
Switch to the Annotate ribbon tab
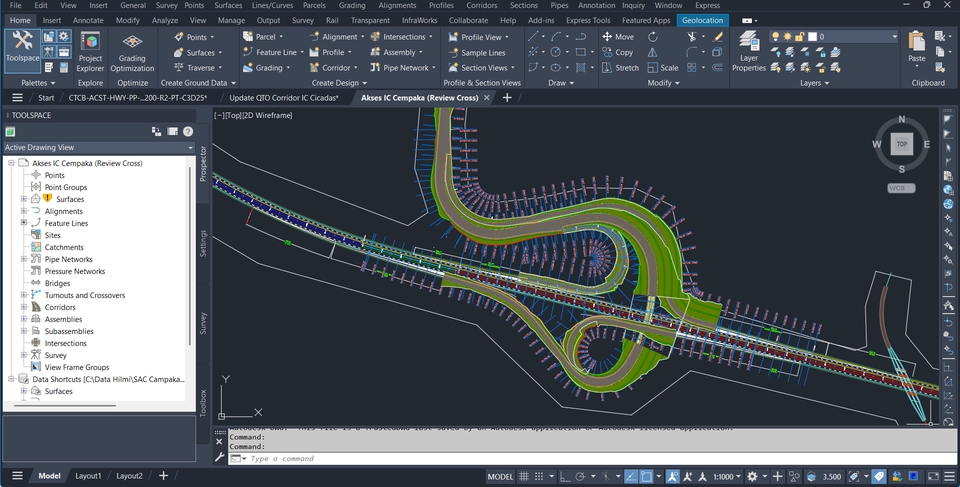pos(88,20)
